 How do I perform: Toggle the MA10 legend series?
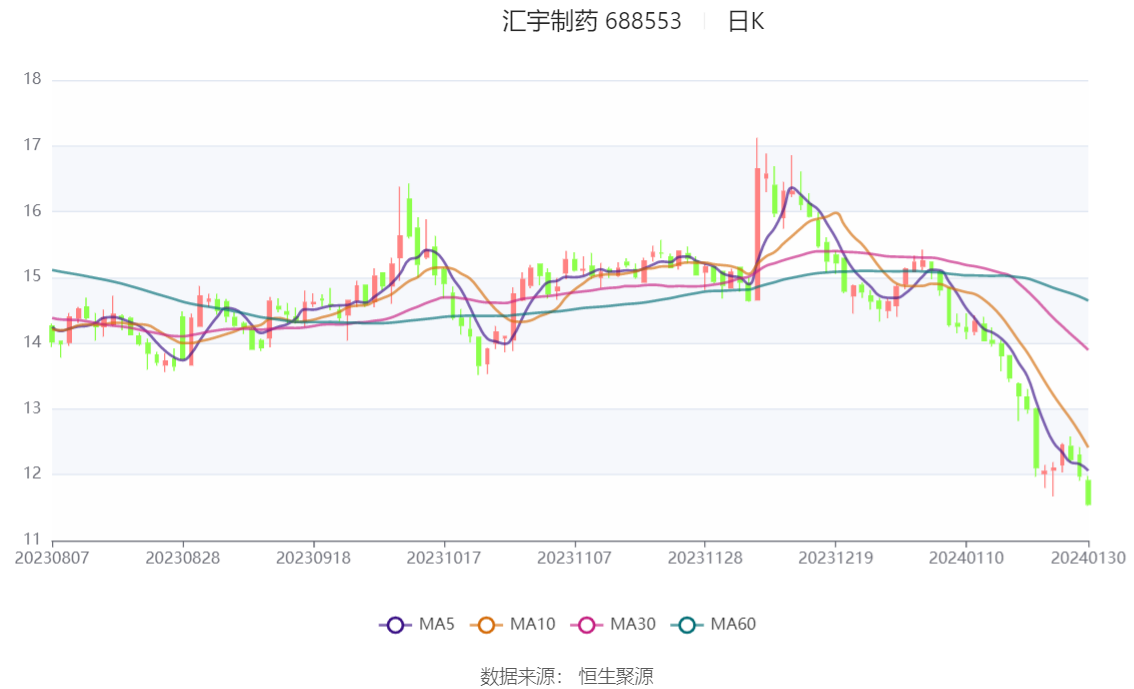tap(513, 625)
